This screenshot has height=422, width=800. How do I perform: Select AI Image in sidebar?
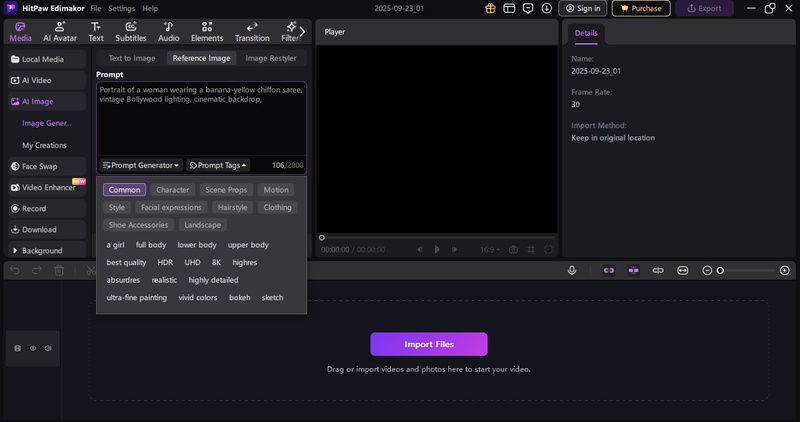click(47, 102)
